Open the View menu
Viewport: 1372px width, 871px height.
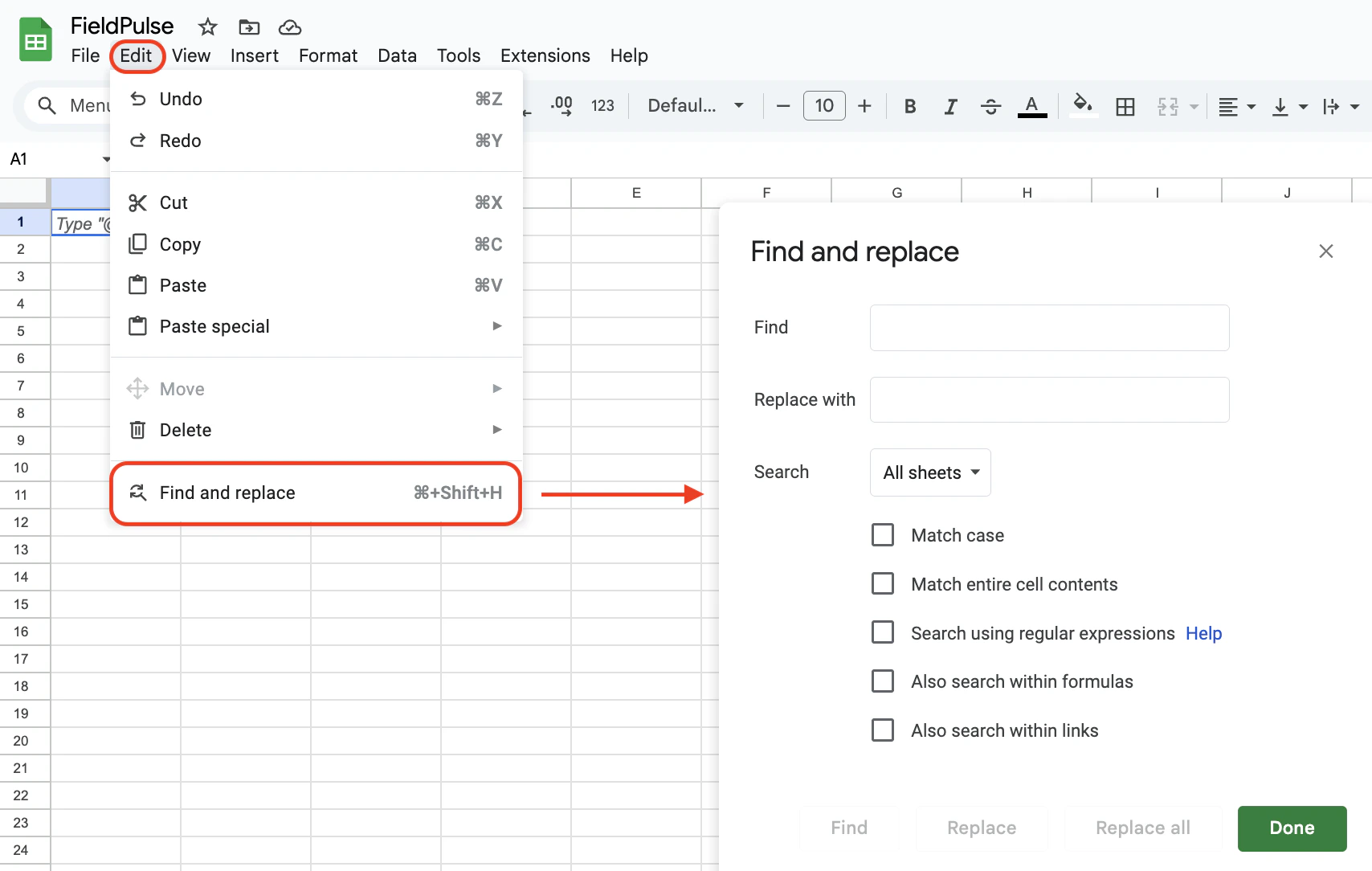click(x=191, y=55)
